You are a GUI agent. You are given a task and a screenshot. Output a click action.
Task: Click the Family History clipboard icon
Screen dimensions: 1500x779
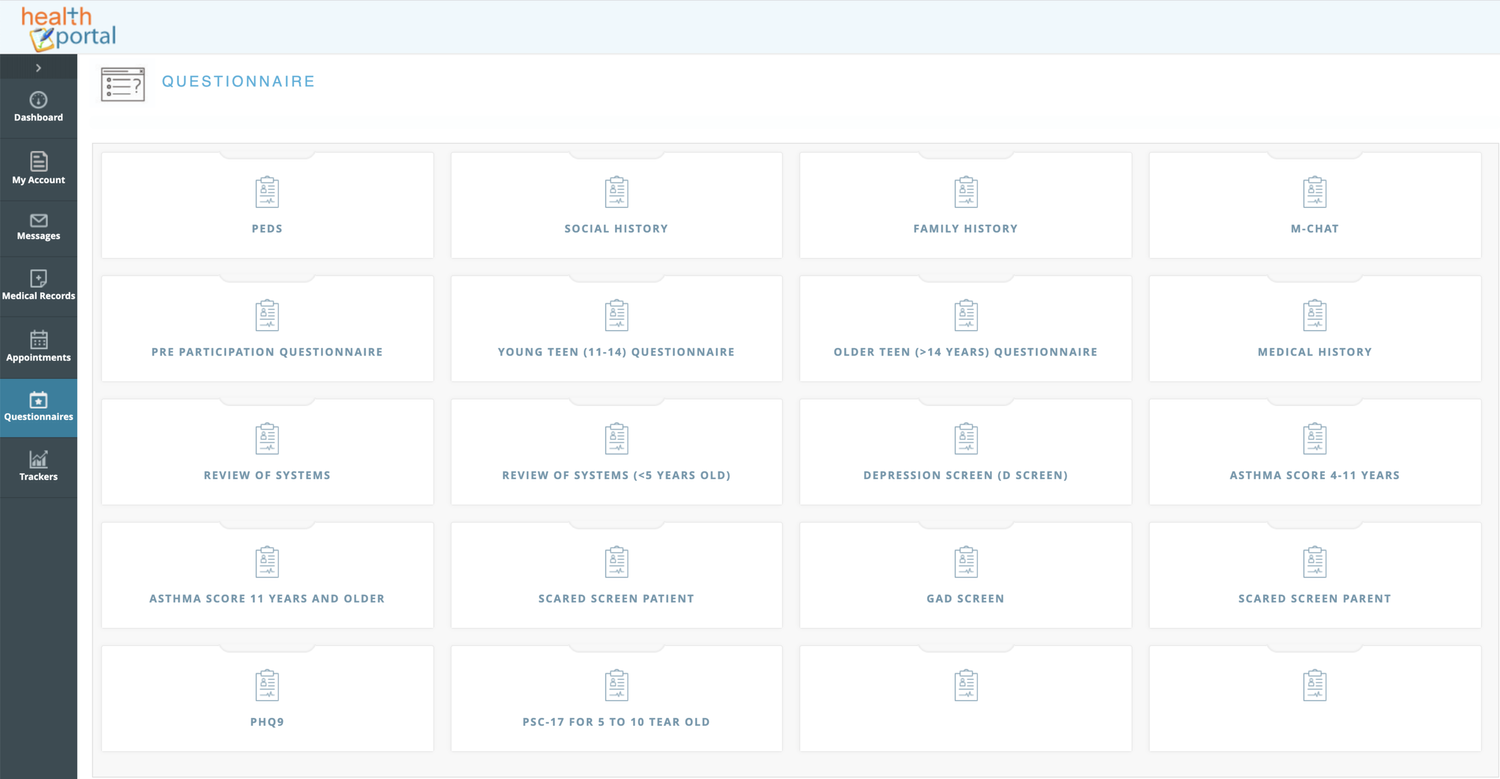click(965, 192)
